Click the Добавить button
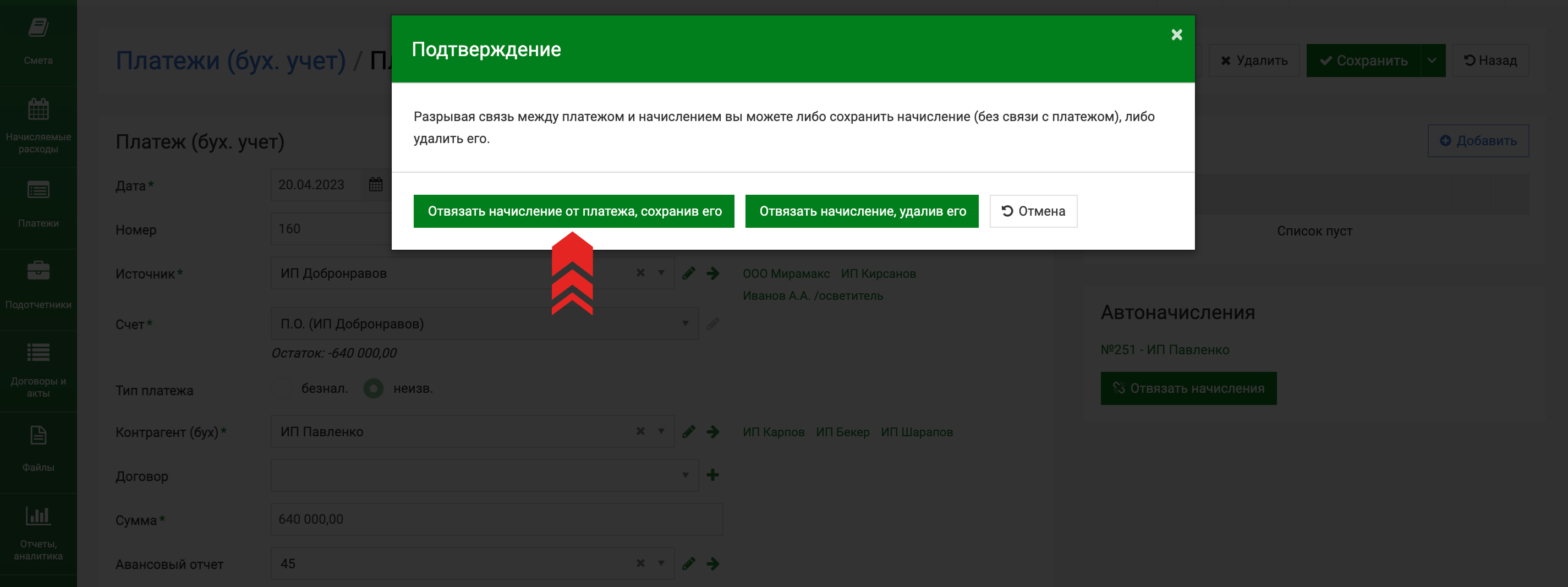Screen dimensions: 1568x587 (x=1478, y=141)
